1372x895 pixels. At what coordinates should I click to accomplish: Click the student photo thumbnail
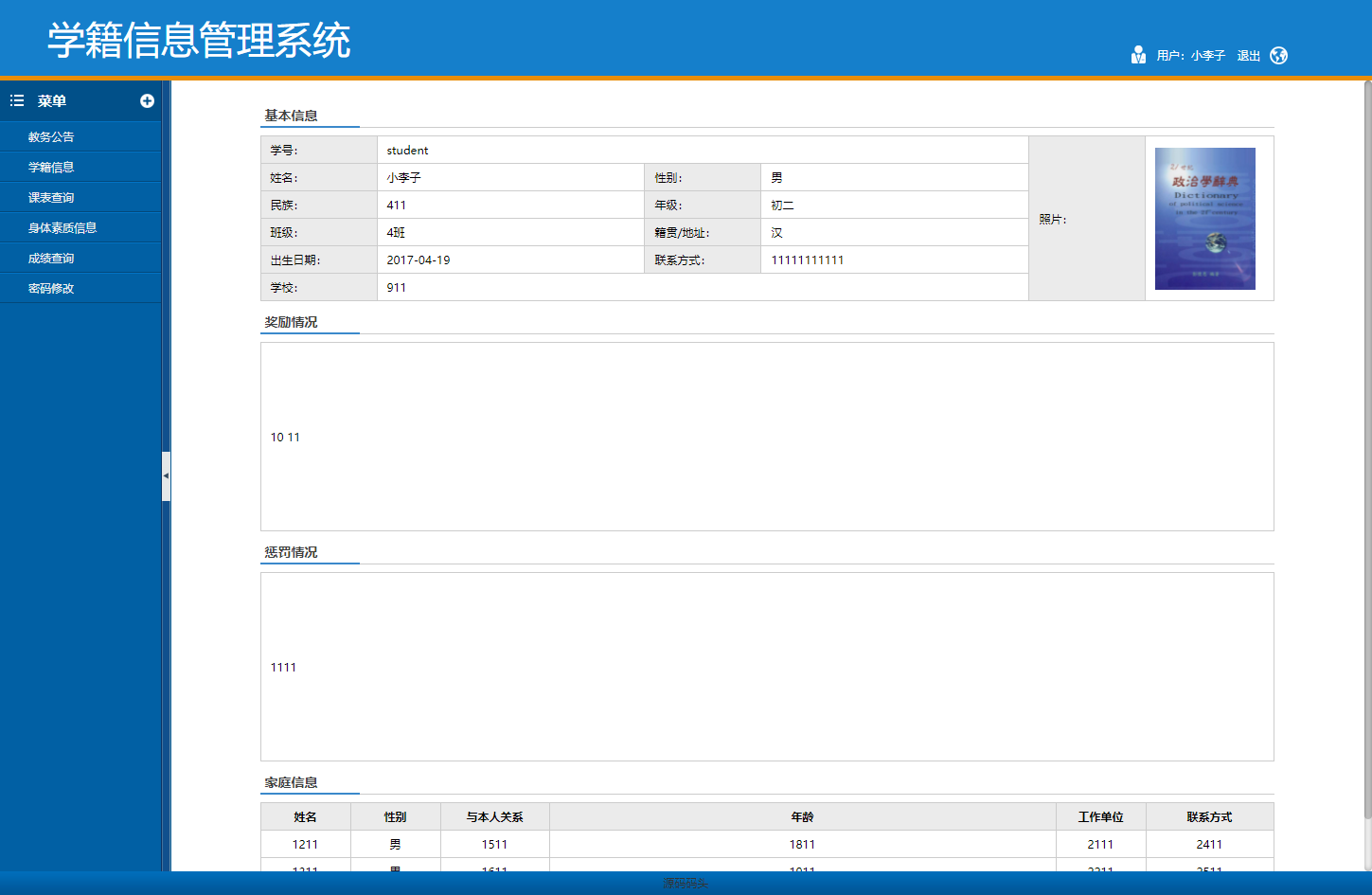1204,218
